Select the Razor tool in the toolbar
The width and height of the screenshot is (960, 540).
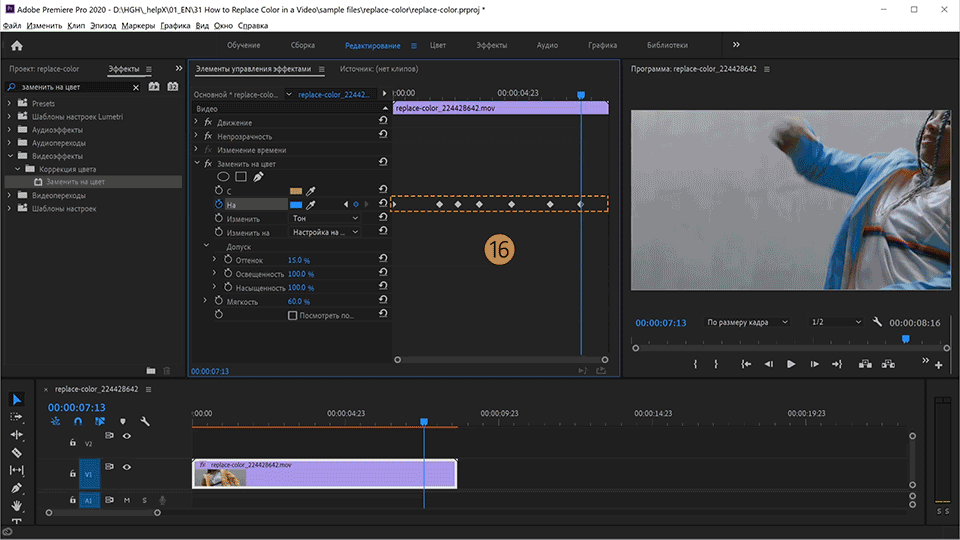(16, 452)
